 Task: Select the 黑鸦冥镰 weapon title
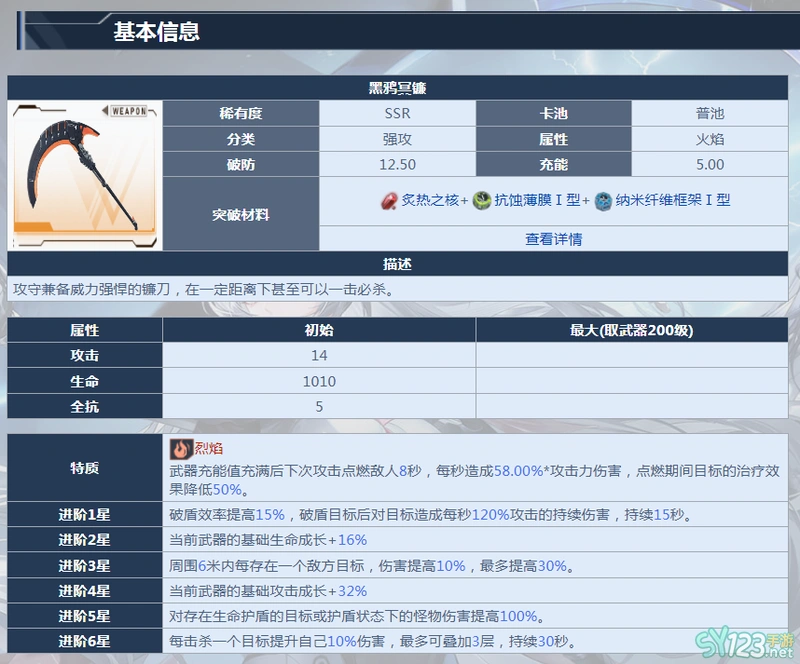[x=397, y=88]
